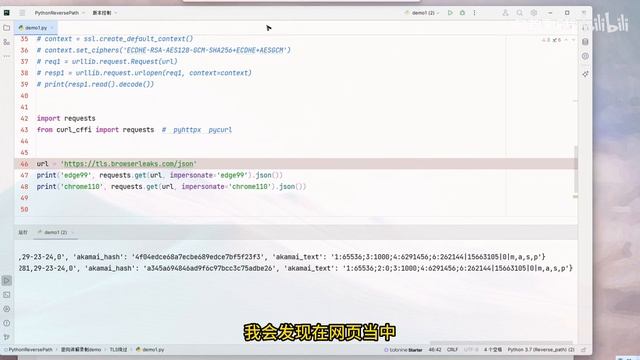Open the Project tool window folder icon
This screenshot has width=640, height=360.
coord(7,28)
